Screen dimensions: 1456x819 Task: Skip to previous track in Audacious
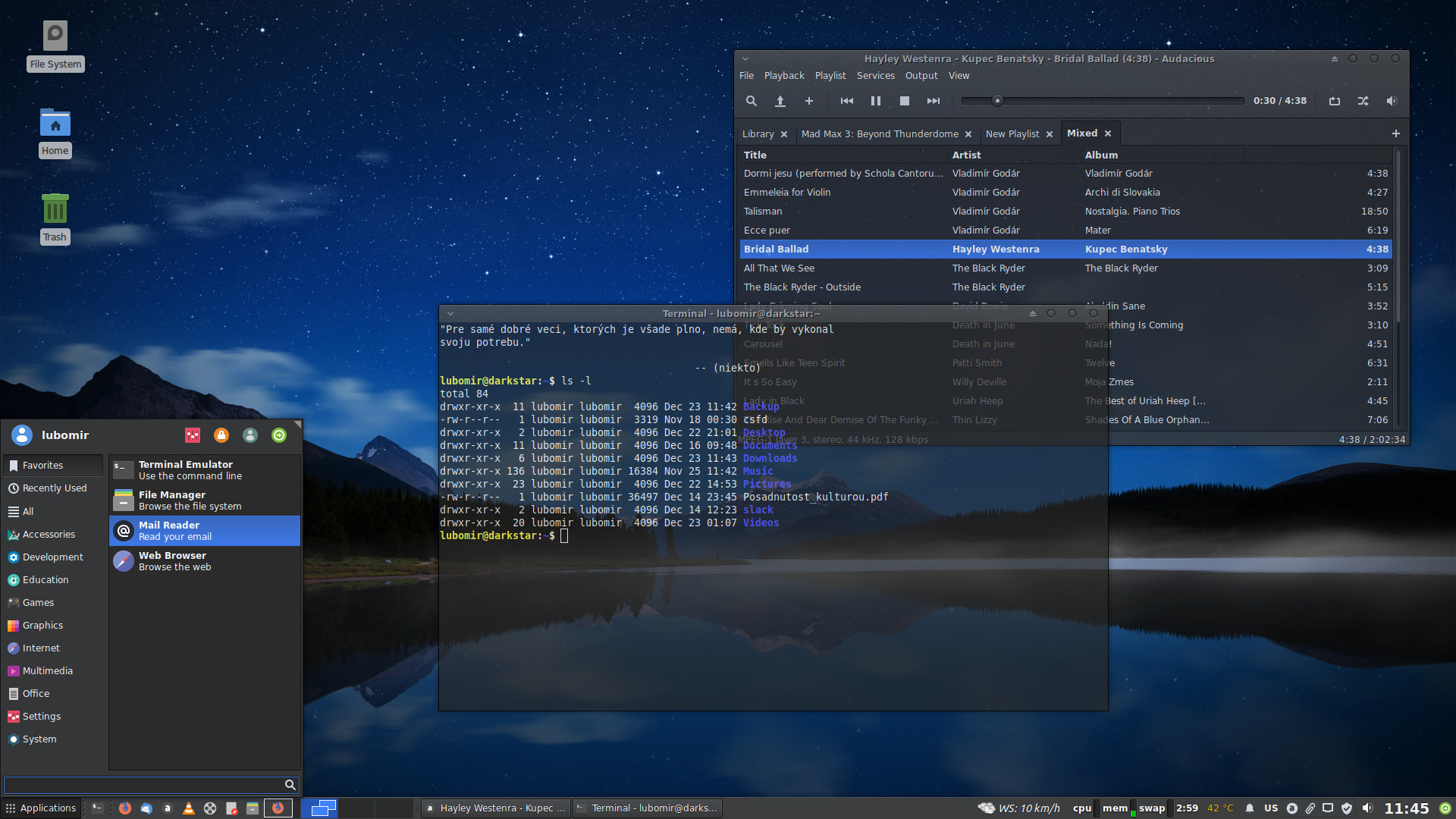pyautogui.click(x=847, y=101)
